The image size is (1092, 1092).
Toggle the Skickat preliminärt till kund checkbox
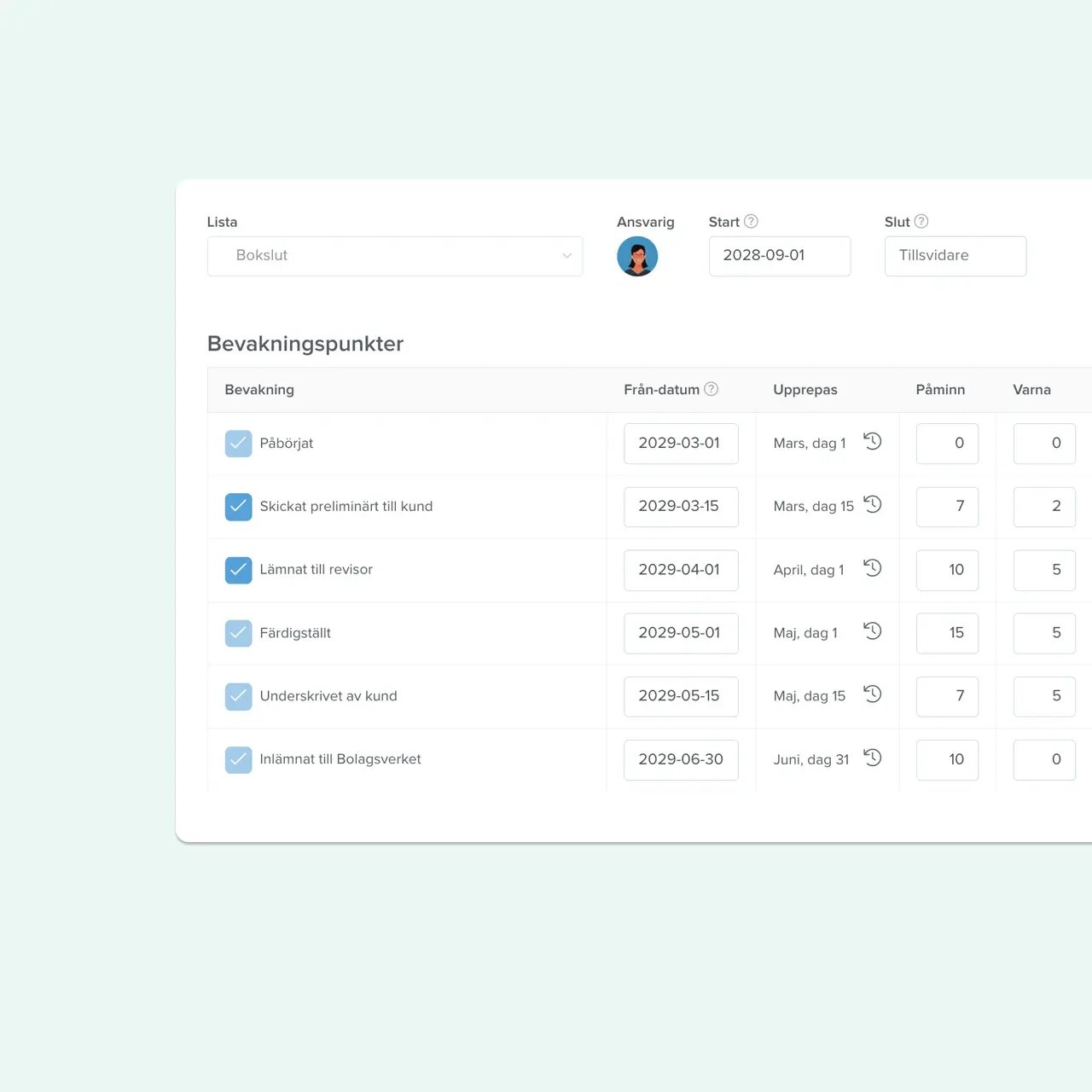click(238, 507)
